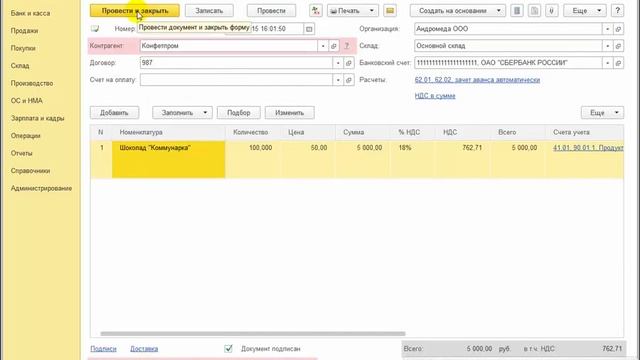Open the Отчеты section

[x=21, y=153]
